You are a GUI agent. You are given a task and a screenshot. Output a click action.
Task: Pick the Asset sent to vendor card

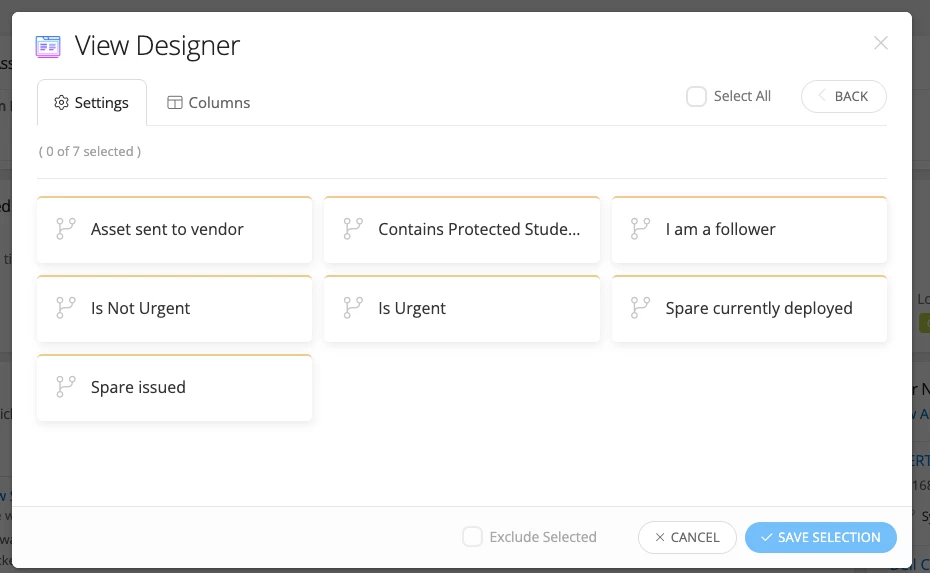click(x=174, y=230)
